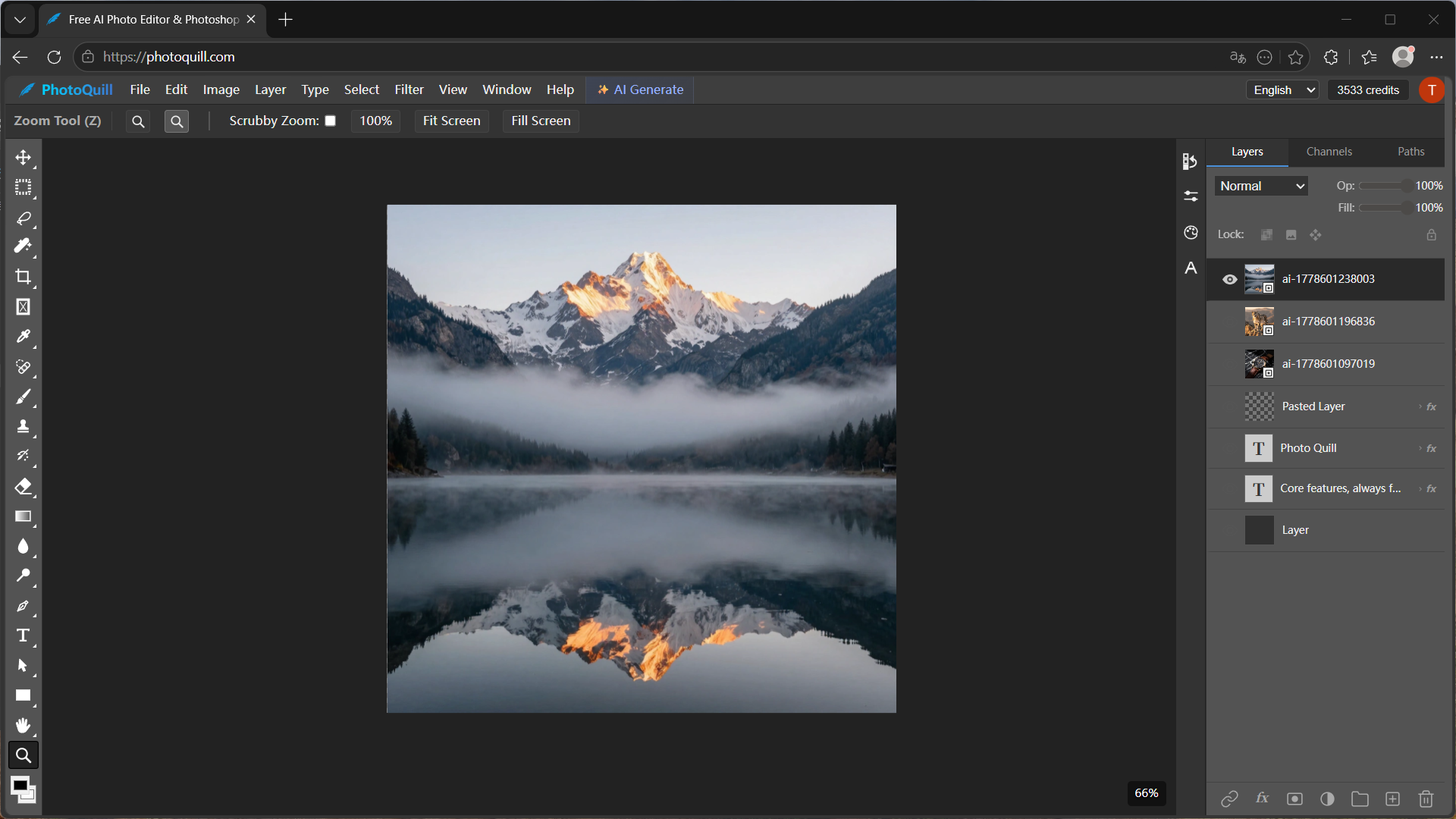1456x819 pixels.
Task: Select the Eraser tool
Action: [x=24, y=486]
